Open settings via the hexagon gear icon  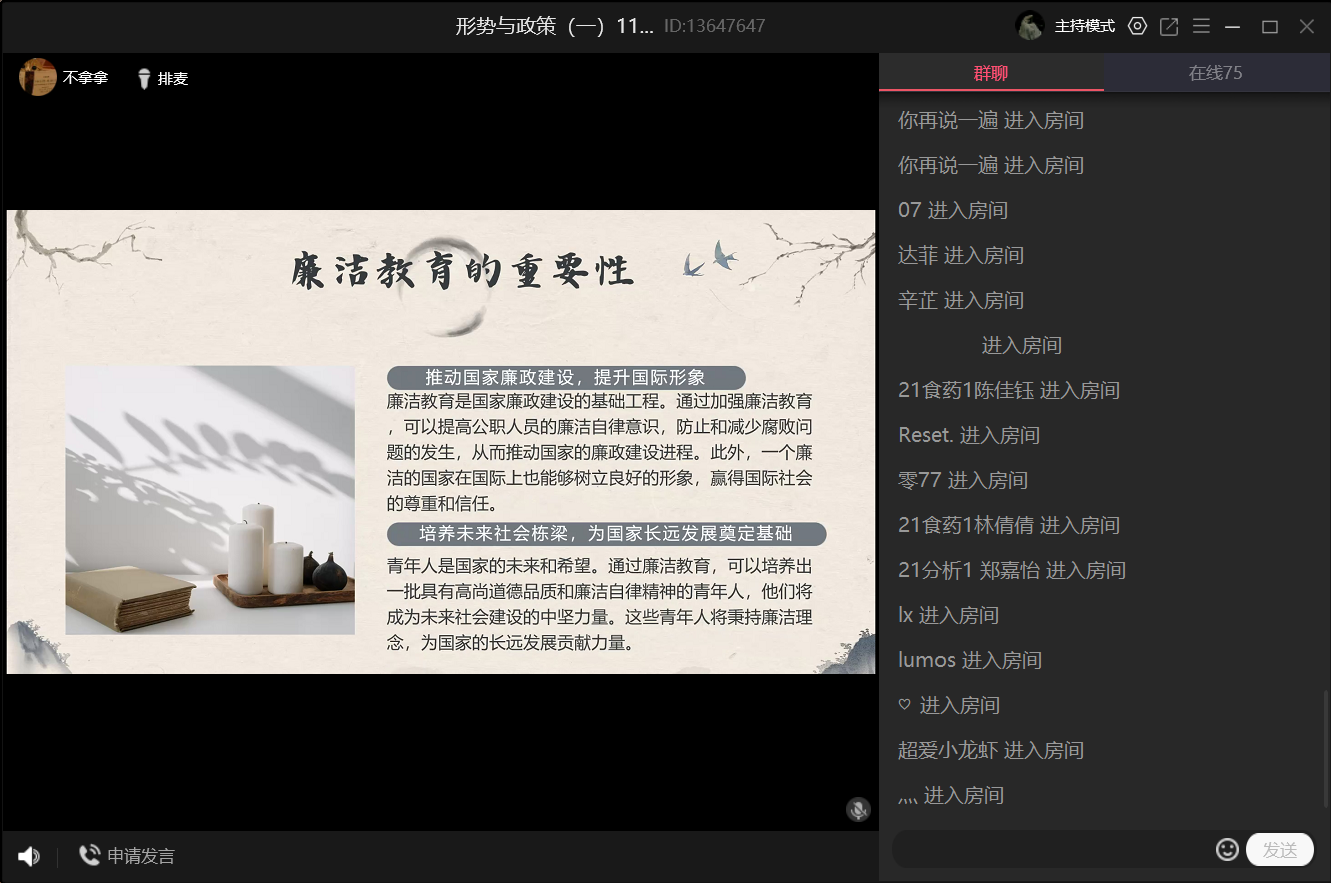click(1137, 26)
